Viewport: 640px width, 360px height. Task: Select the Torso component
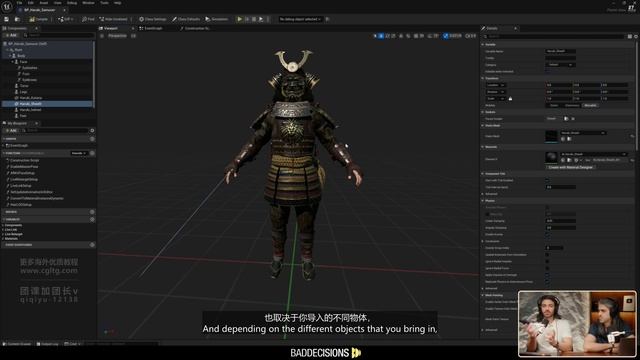(24, 86)
